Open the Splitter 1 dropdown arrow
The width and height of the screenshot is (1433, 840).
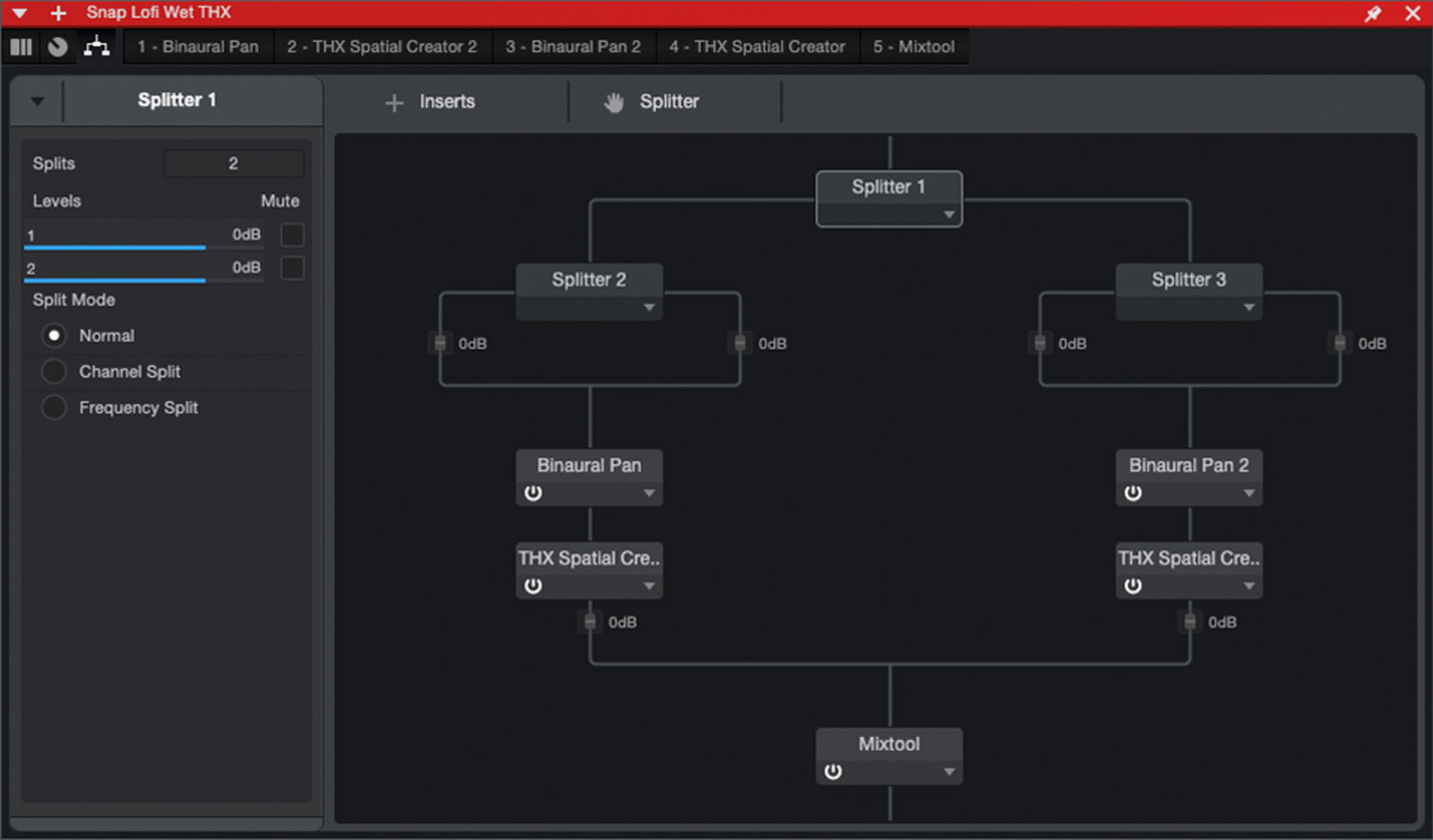[949, 214]
